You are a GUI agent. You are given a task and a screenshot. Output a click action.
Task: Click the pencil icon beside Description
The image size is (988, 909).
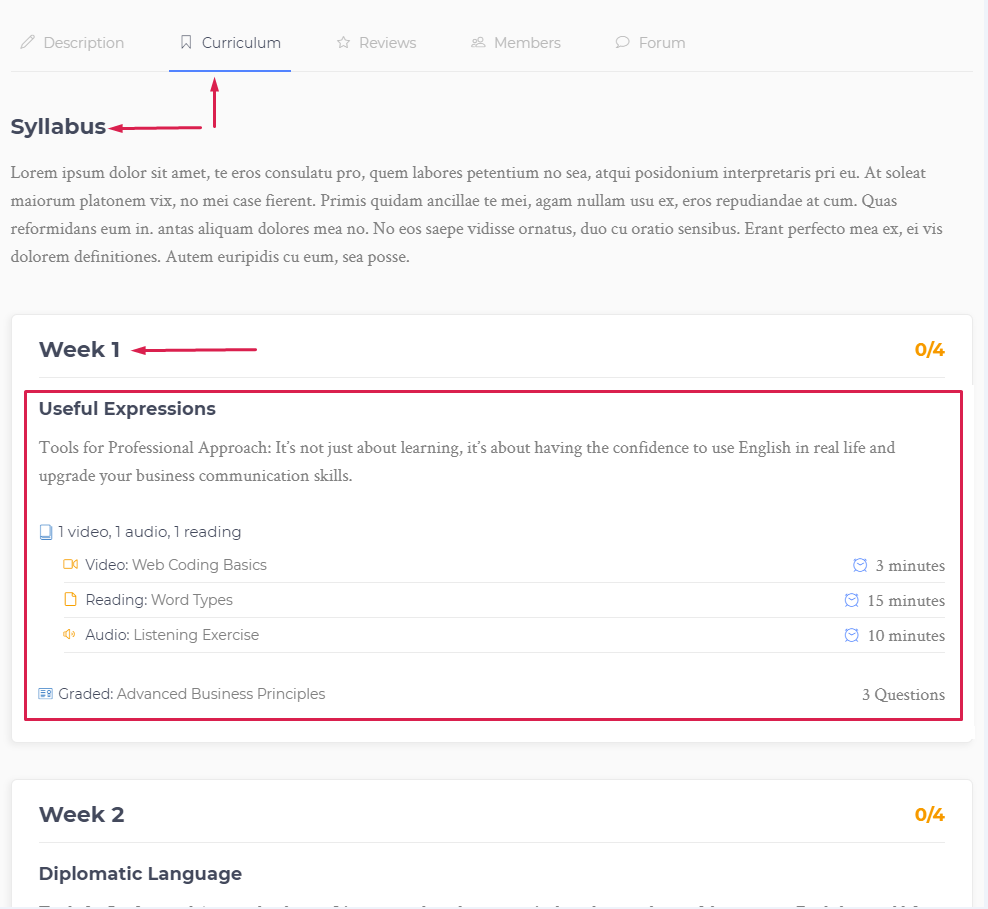tap(27, 42)
